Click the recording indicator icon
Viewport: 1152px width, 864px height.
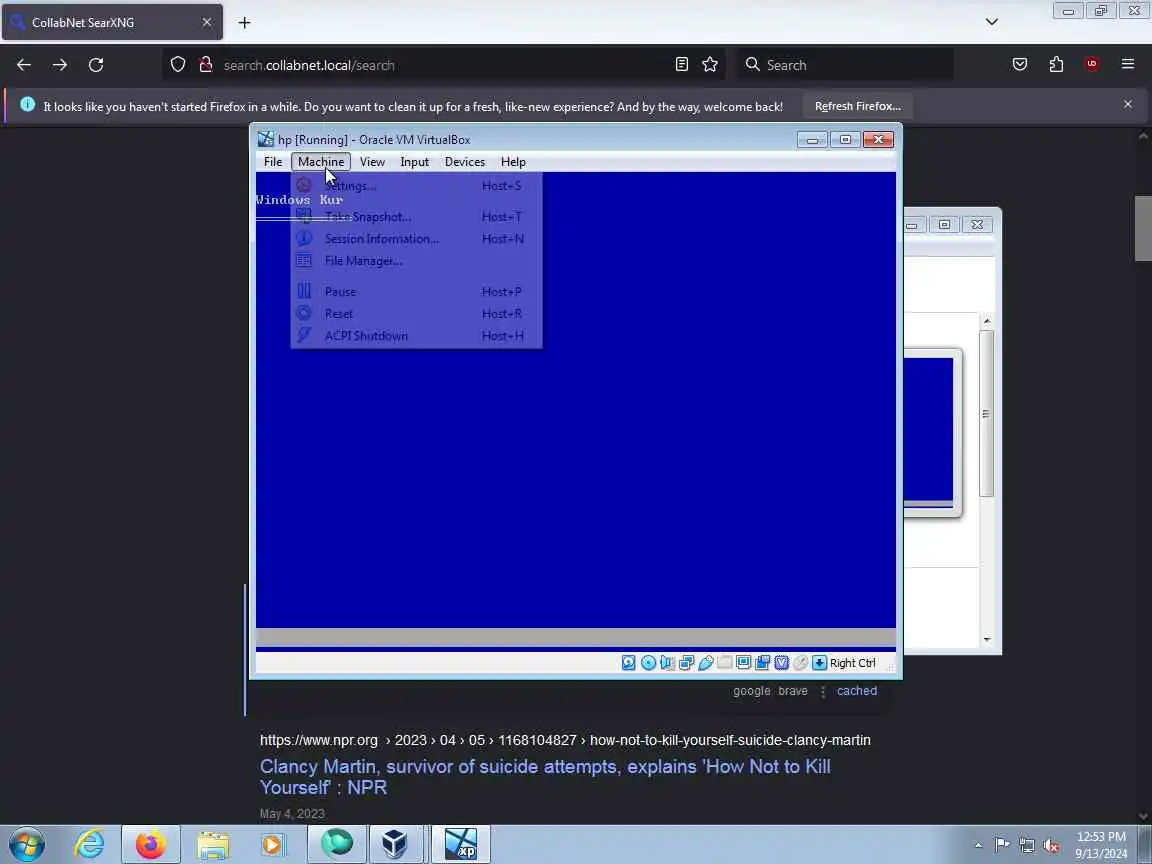pyautogui.click(x=763, y=663)
